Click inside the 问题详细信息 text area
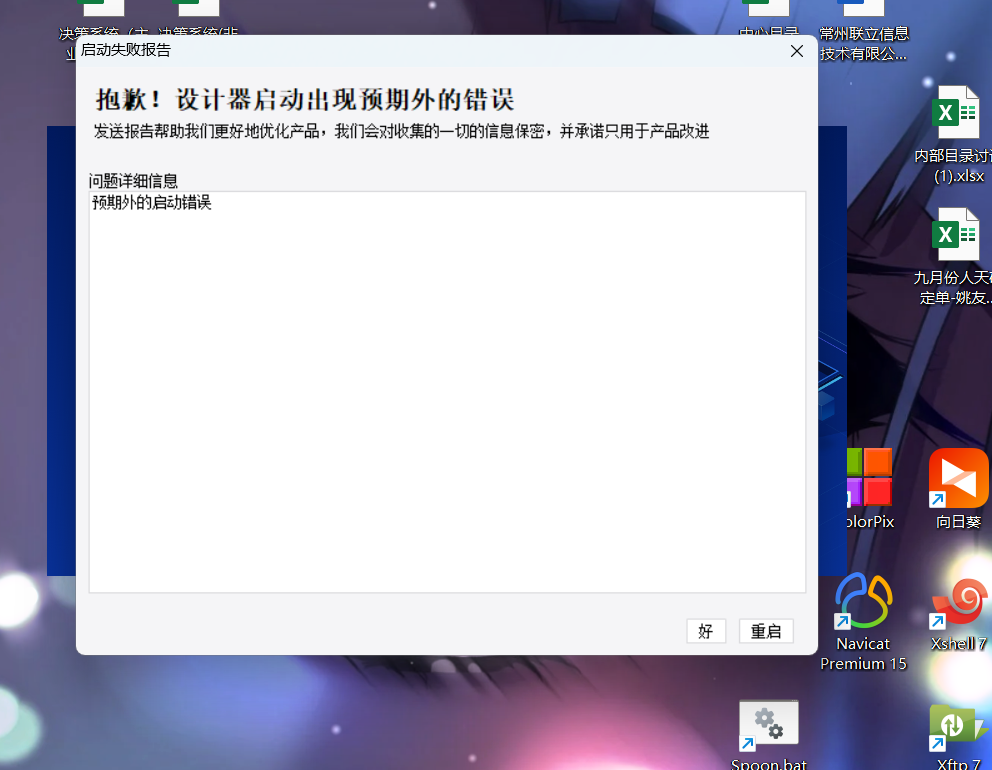This screenshot has width=992, height=770. pyautogui.click(x=447, y=392)
